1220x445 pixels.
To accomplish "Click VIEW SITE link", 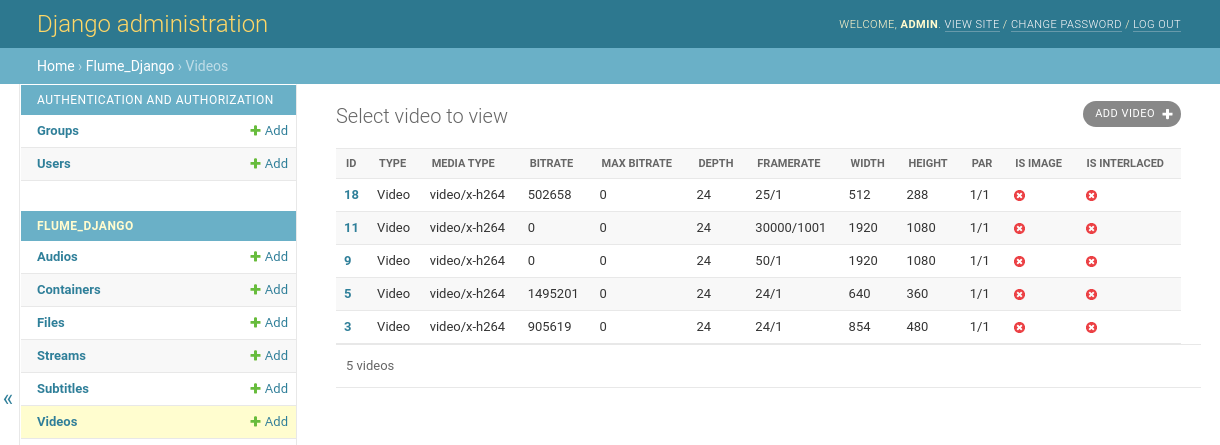I will coord(972,24).
